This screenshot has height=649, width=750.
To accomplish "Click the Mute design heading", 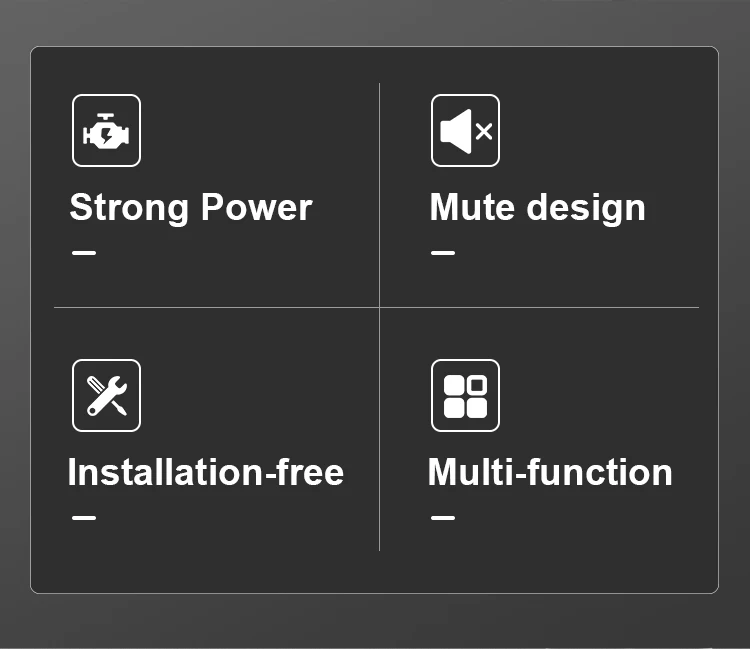I will pyautogui.click(x=537, y=208).
